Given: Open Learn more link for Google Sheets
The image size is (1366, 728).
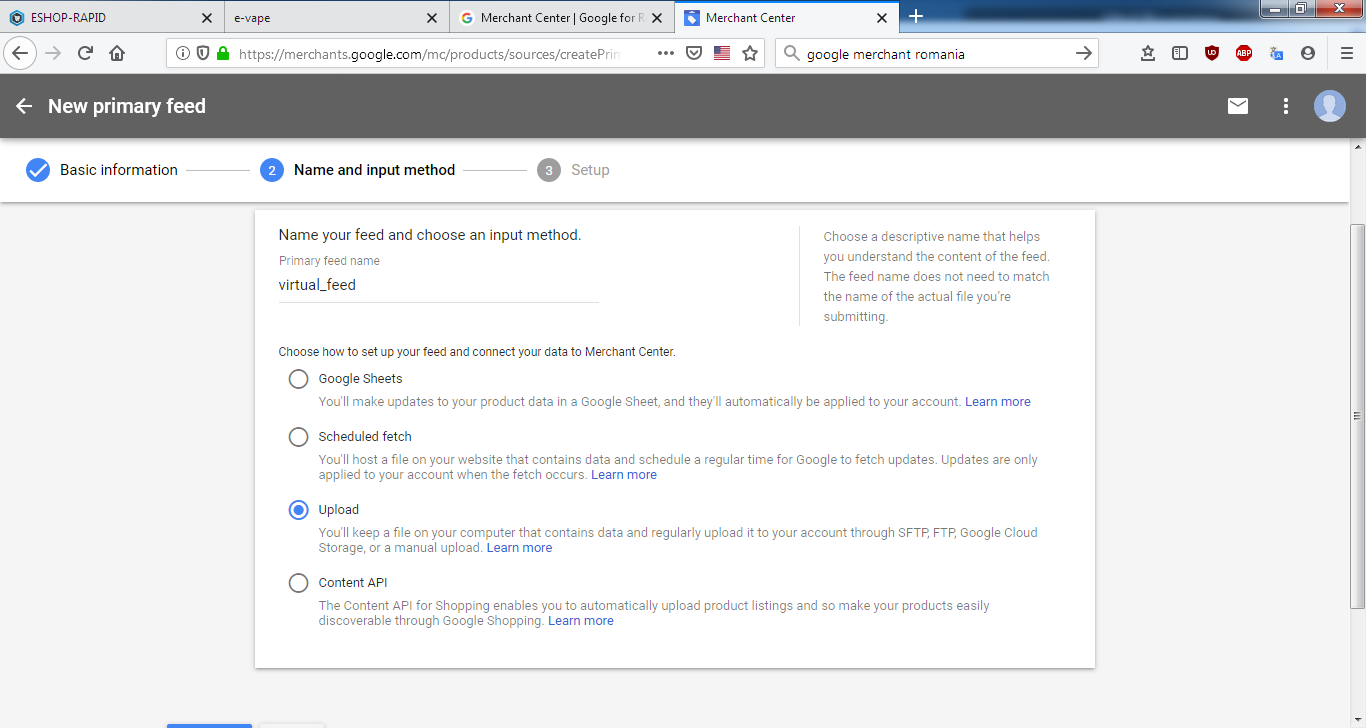Looking at the screenshot, I should click(998, 402).
